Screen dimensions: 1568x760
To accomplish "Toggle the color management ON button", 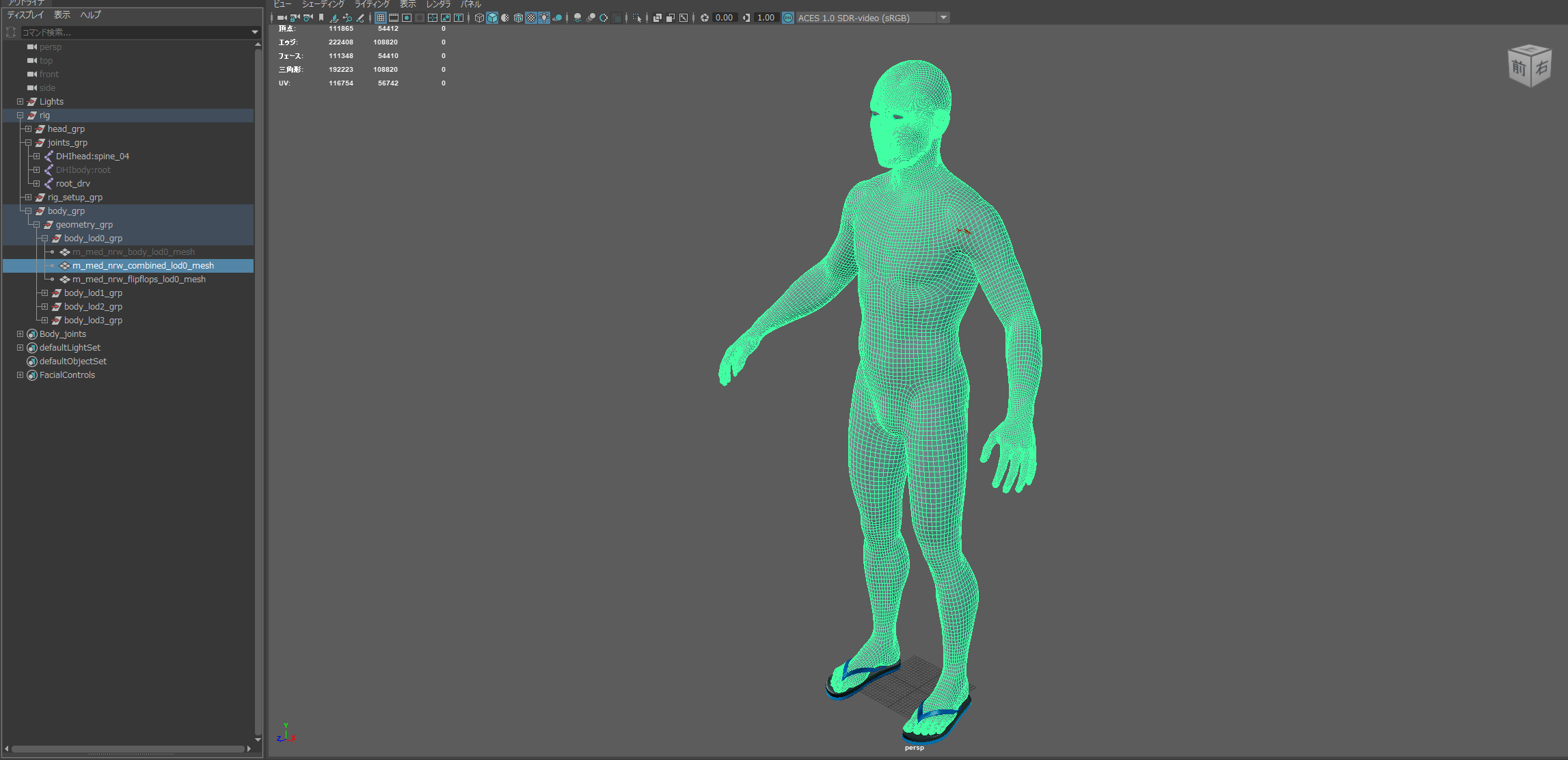I will 788,18.
